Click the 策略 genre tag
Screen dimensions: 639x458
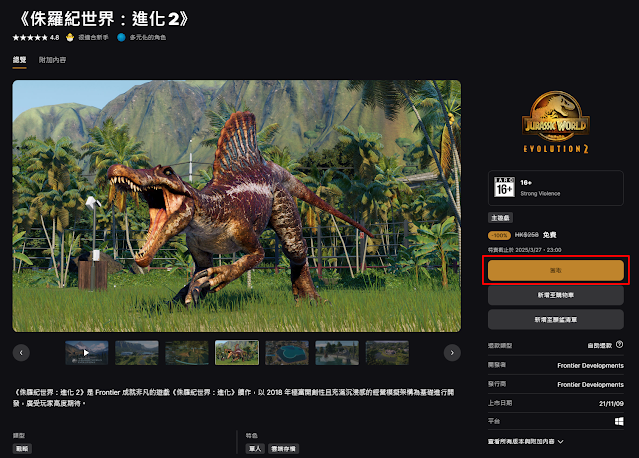(x=22, y=449)
